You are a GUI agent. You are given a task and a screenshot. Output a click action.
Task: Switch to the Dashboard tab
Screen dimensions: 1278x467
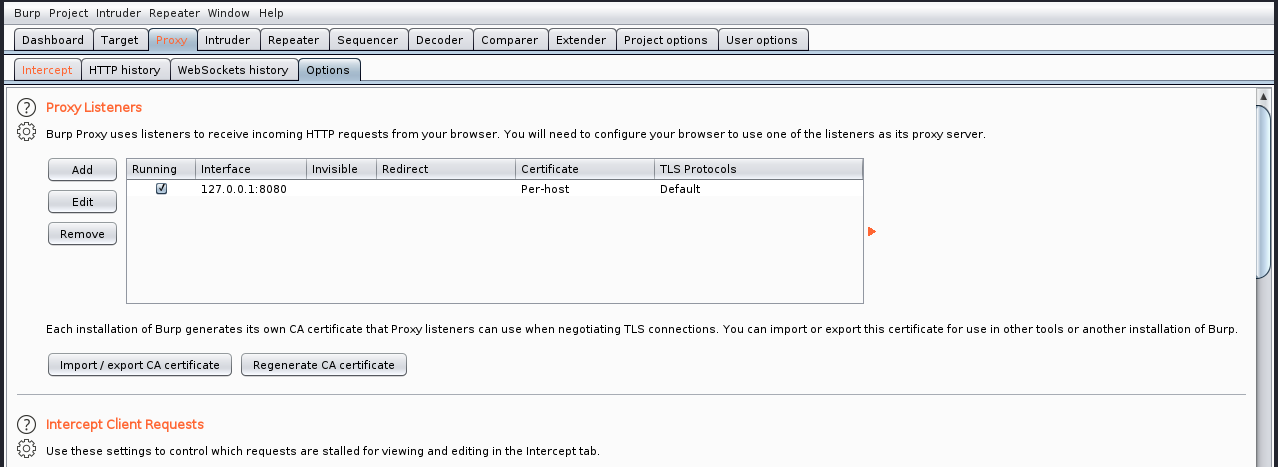53,40
